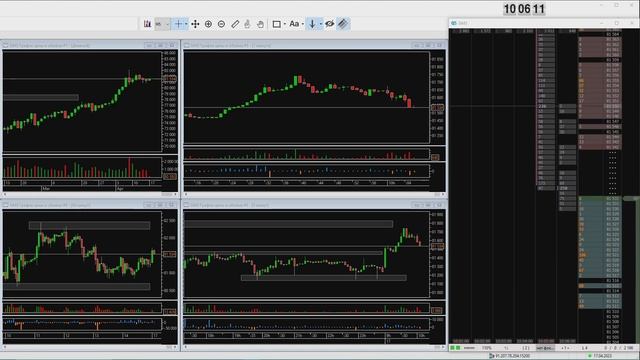Select the crosshair cursor tool

[178, 24]
